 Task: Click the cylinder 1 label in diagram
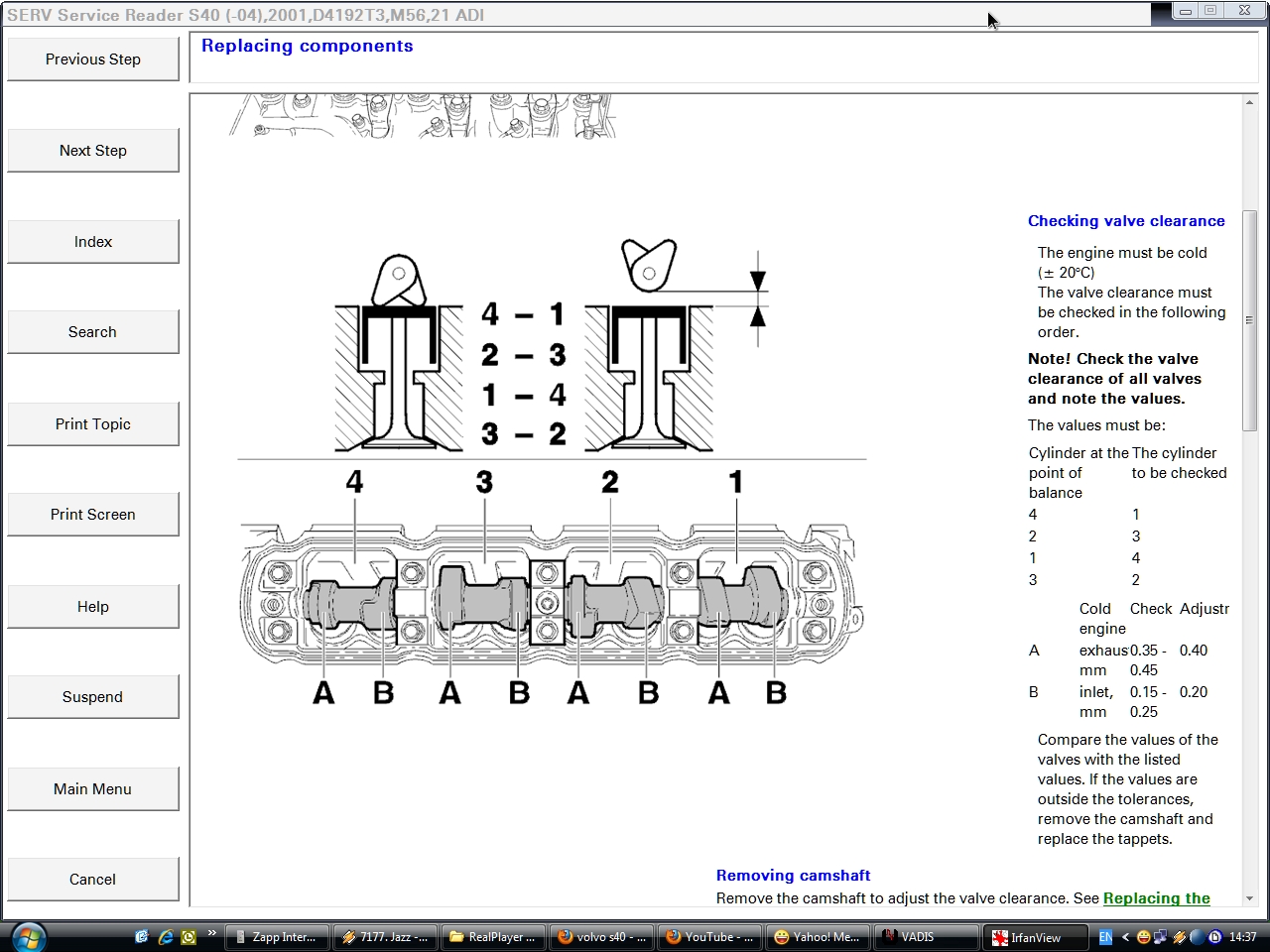(735, 482)
